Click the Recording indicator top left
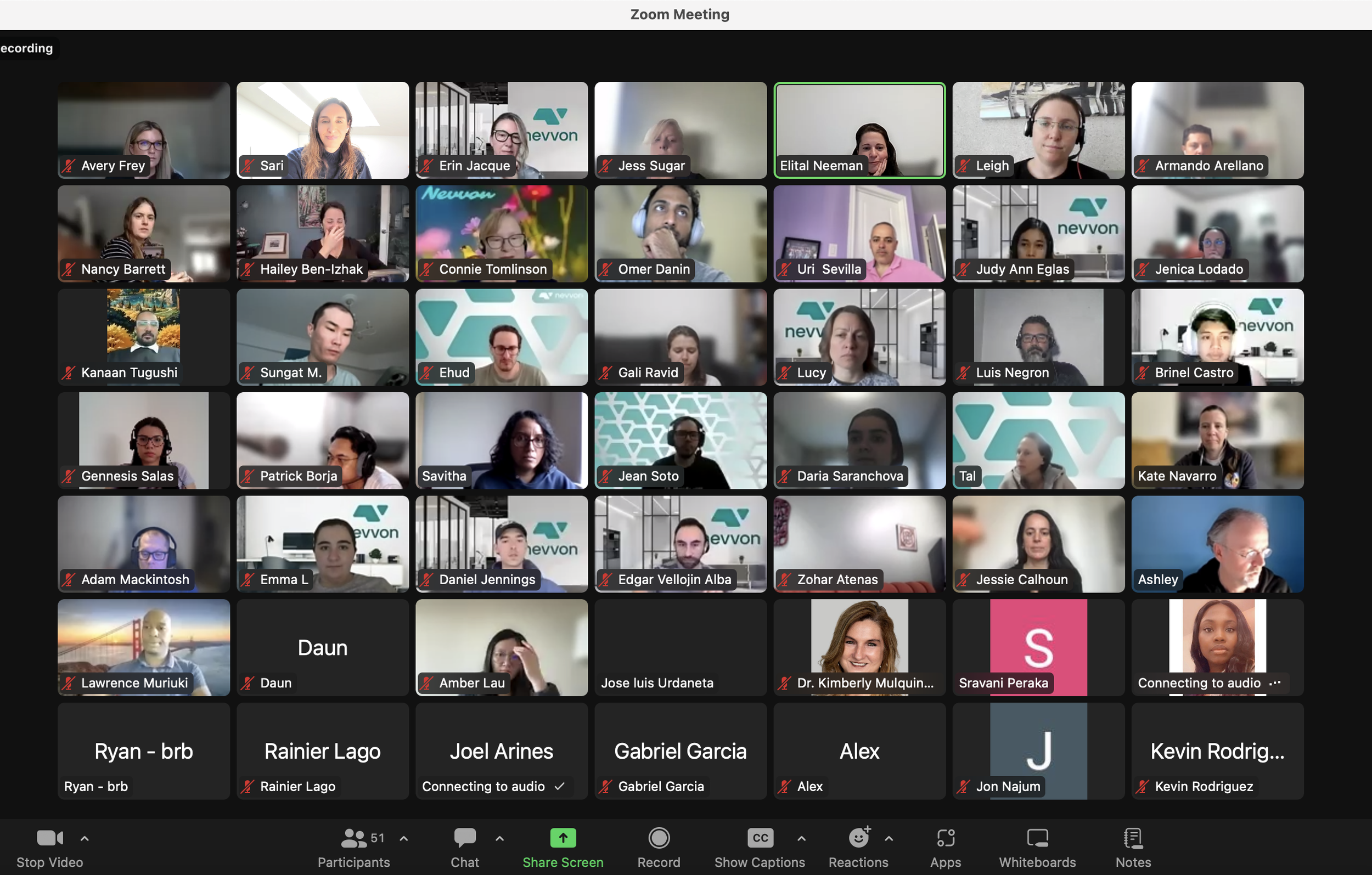The width and height of the screenshot is (1372, 875). pyautogui.click(x=27, y=48)
